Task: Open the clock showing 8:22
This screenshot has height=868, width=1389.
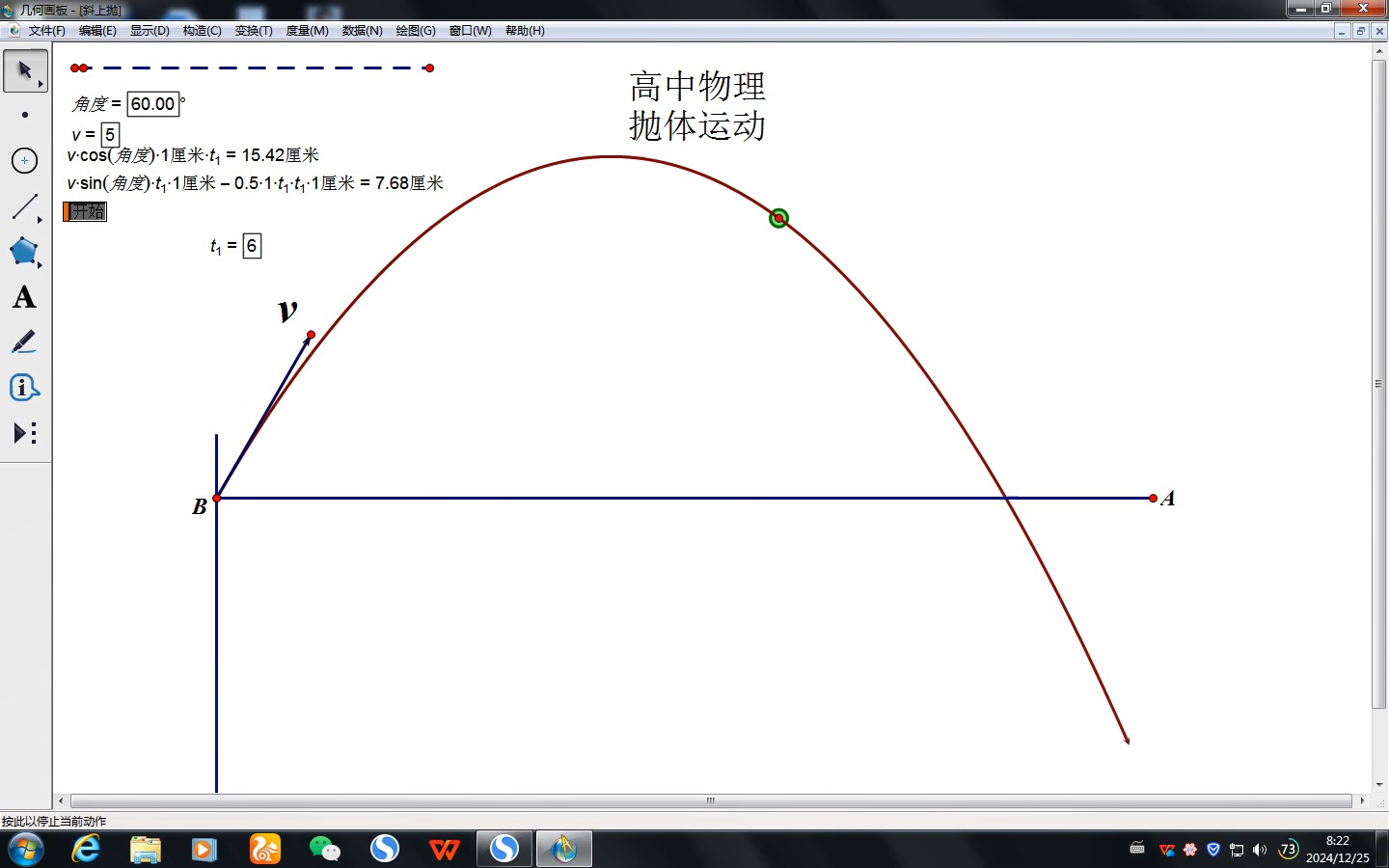Action: pos(1338,850)
